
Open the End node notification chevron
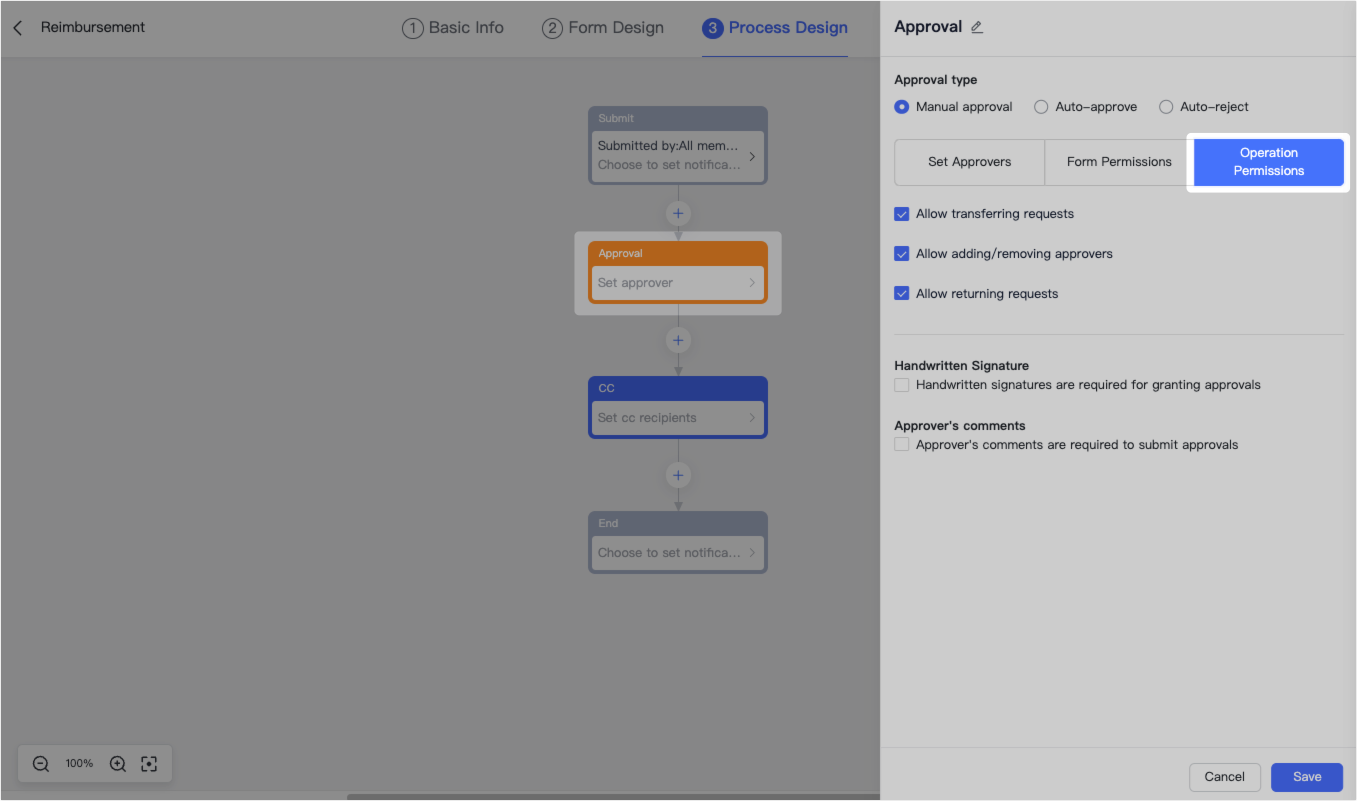752,553
